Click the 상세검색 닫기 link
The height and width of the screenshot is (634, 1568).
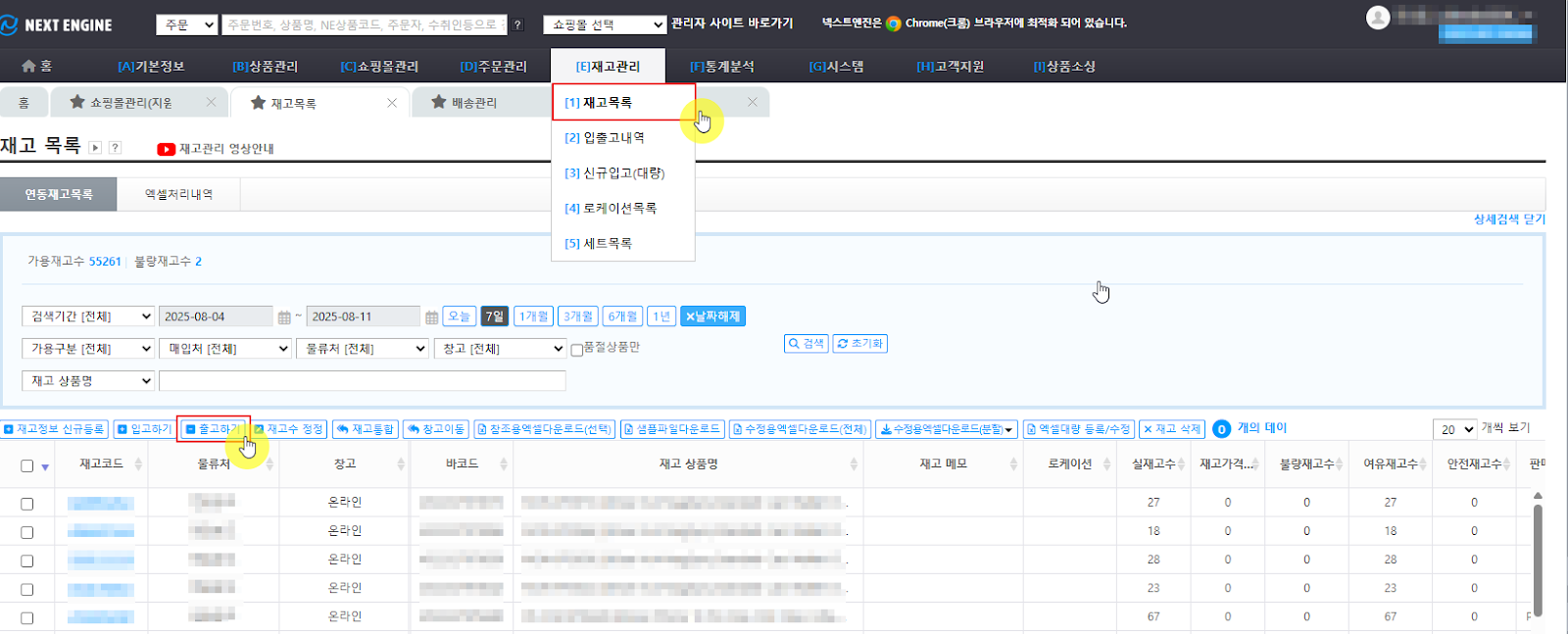(x=1508, y=219)
